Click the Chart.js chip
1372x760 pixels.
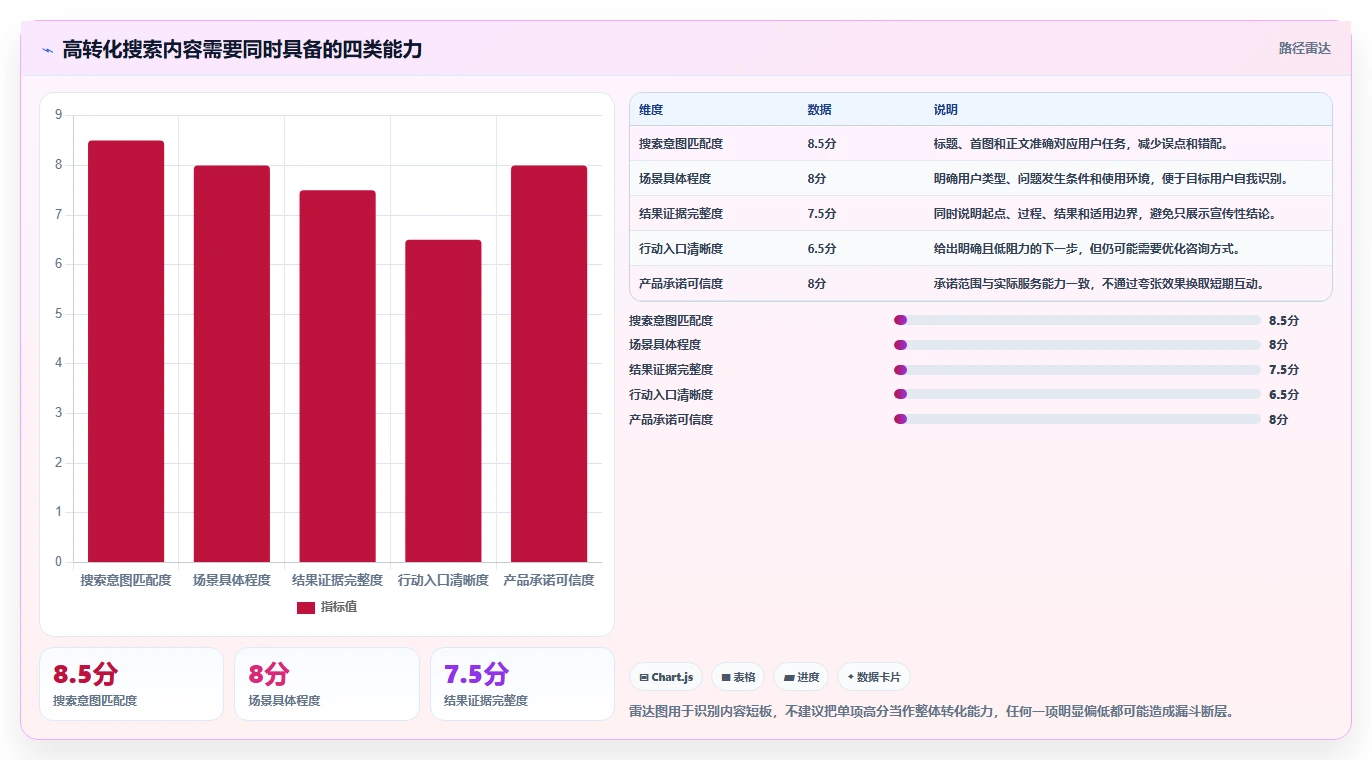pos(666,677)
